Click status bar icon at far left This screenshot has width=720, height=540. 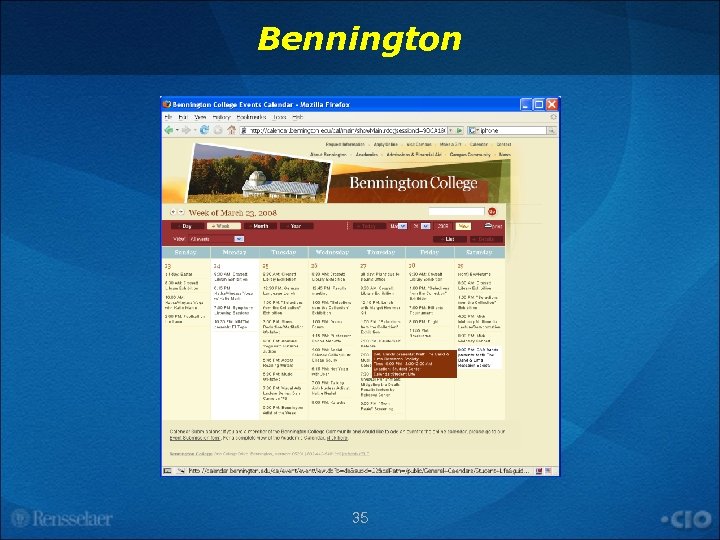168,471
